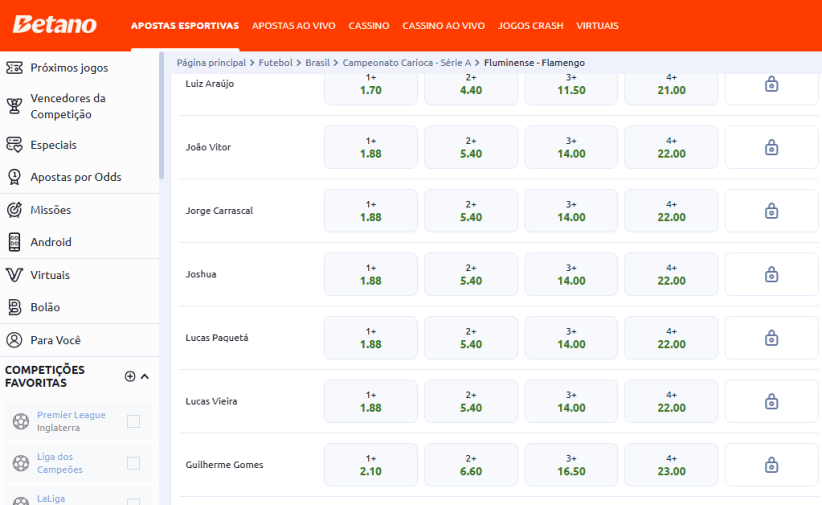Check the Liga dos Campeões checkbox
This screenshot has height=505, width=822.
[x=133, y=463]
